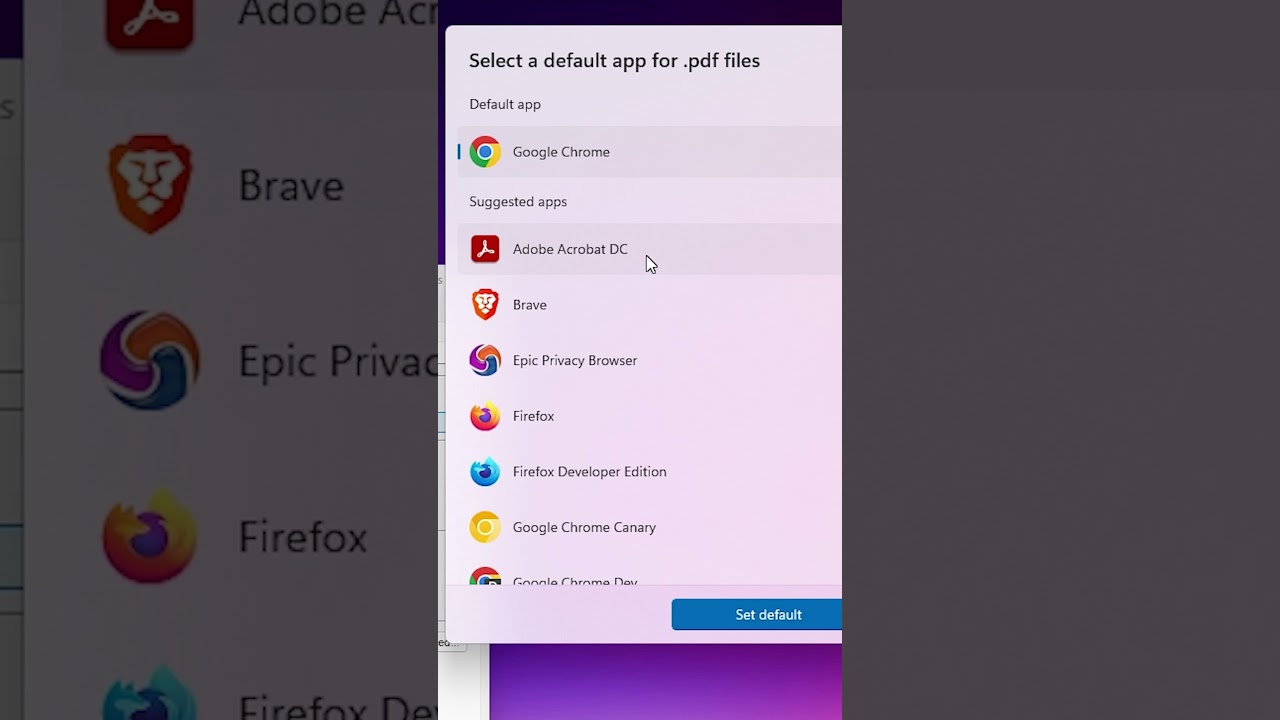Set default app with the Set default button
The image size is (1280, 720).
757,615
